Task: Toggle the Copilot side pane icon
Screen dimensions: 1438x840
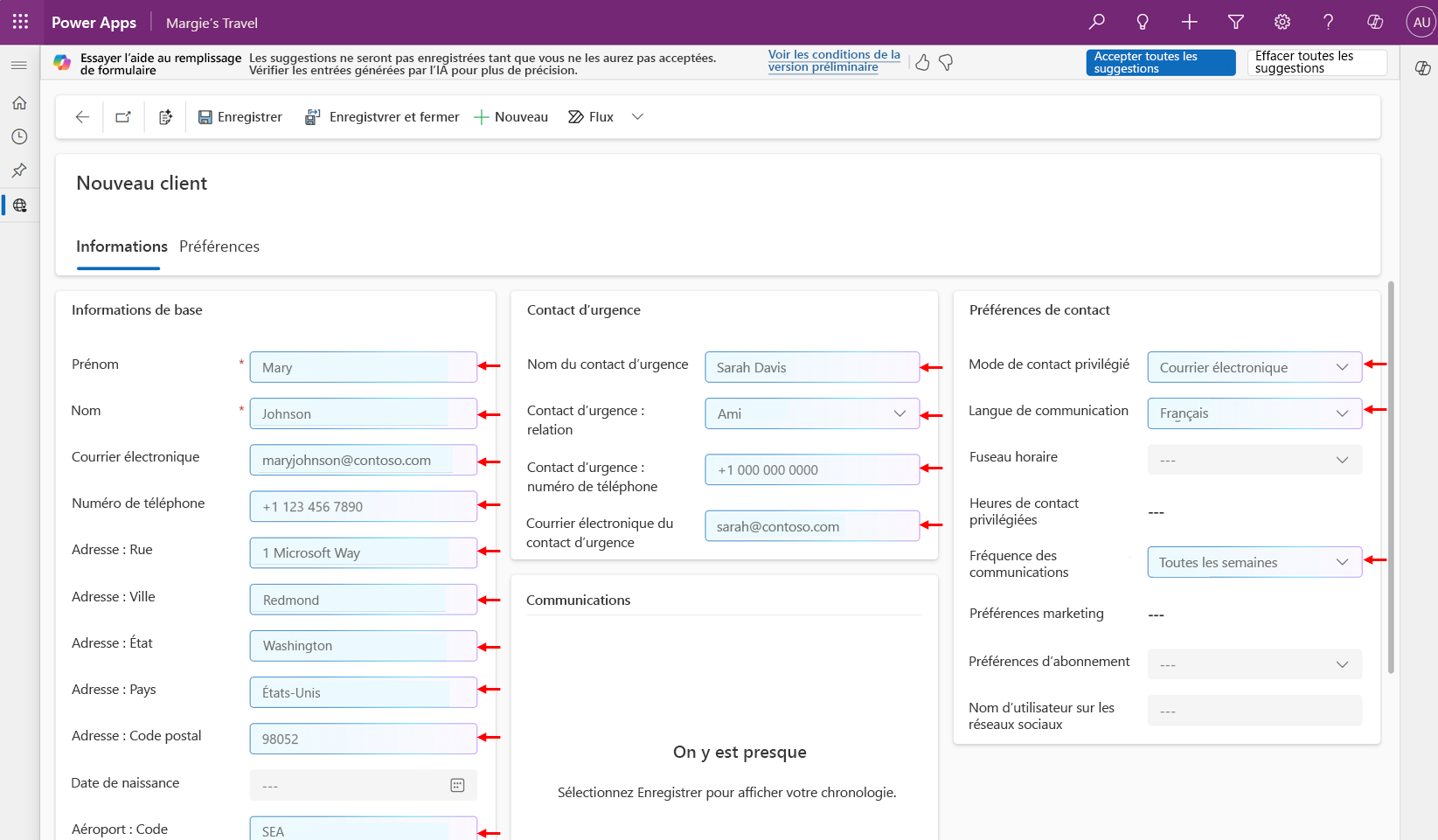Action: [1422, 68]
